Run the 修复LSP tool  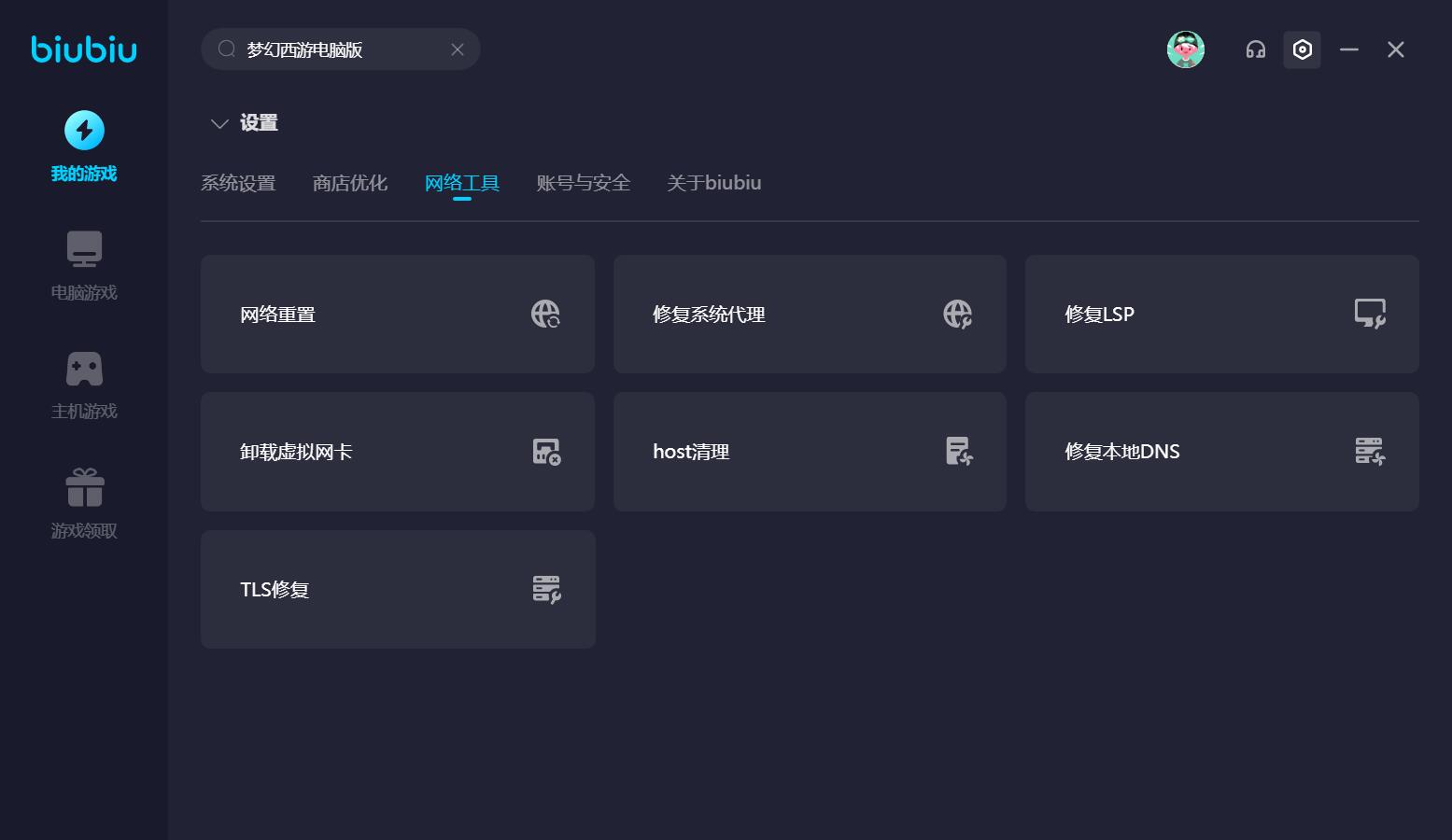click(1221, 314)
